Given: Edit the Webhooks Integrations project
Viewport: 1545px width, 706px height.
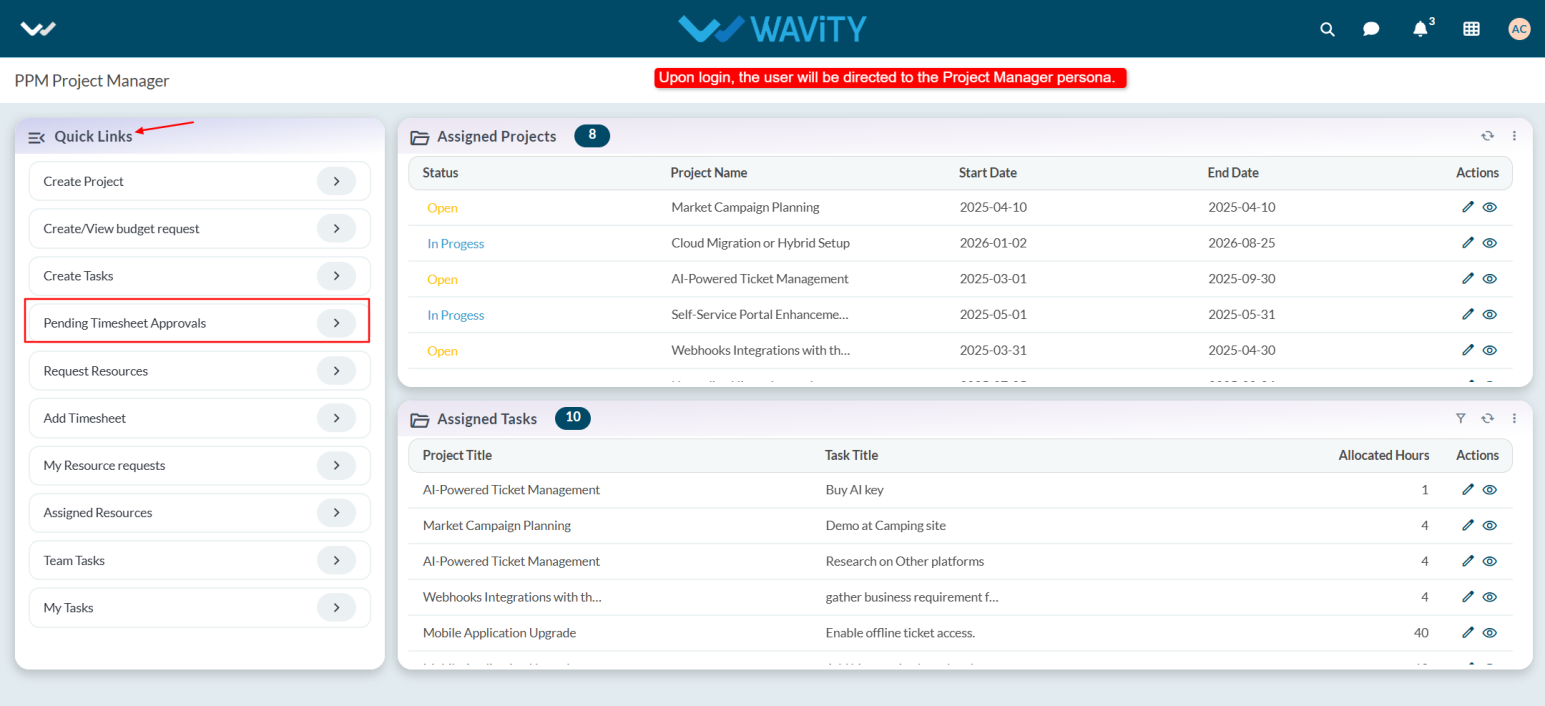Looking at the screenshot, I should pyautogui.click(x=1467, y=350).
